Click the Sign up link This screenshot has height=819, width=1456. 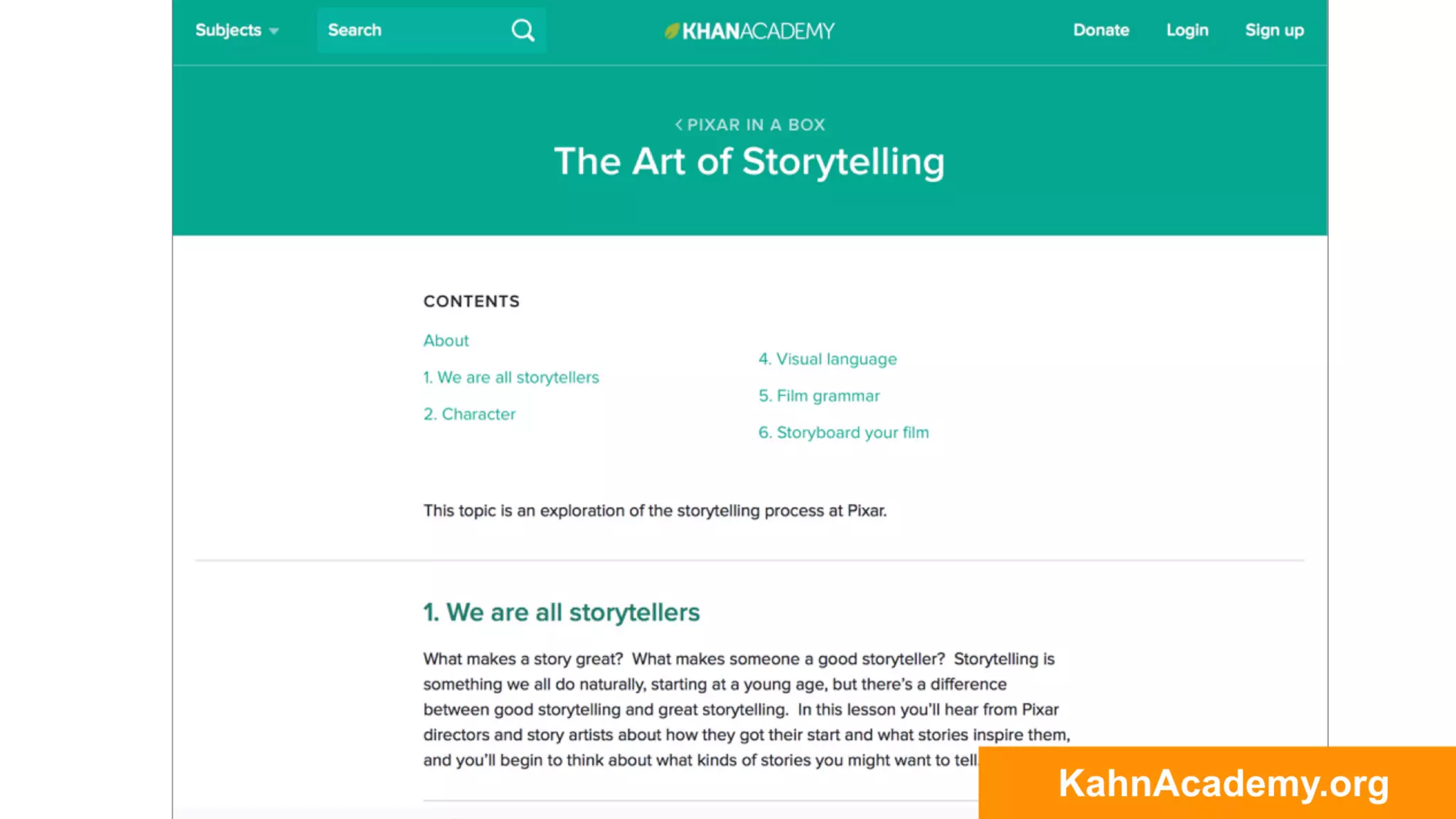1274,31
